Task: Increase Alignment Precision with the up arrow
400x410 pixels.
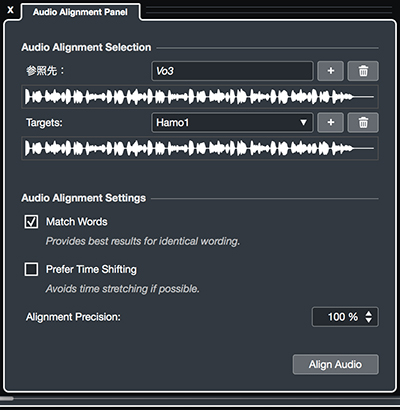Action: tap(369, 314)
